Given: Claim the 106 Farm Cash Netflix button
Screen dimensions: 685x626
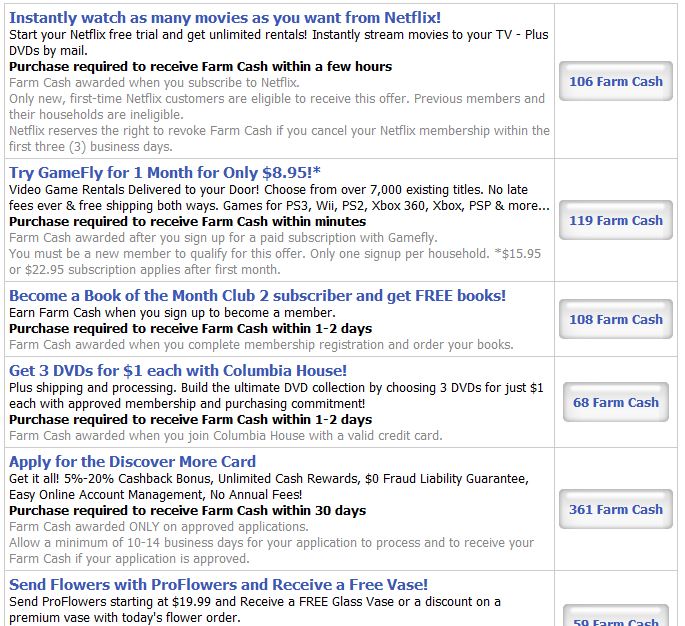Looking at the screenshot, I should pyautogui.click(x=616, y=81).
